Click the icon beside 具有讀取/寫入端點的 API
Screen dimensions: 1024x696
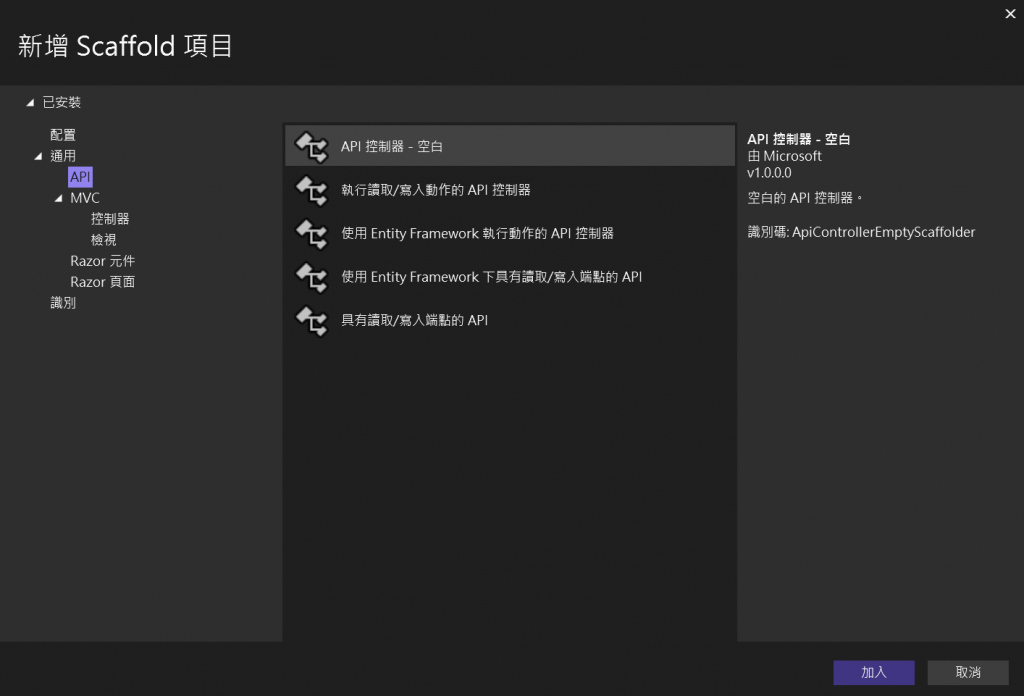coord(312,321)
